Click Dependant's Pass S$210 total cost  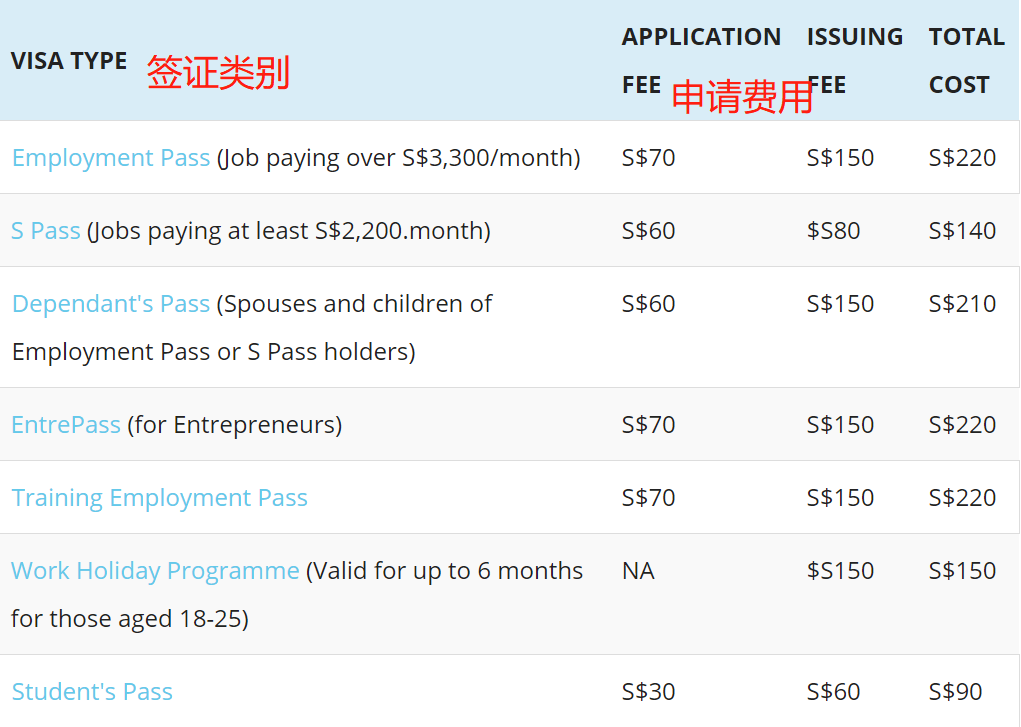coord(962,304)
